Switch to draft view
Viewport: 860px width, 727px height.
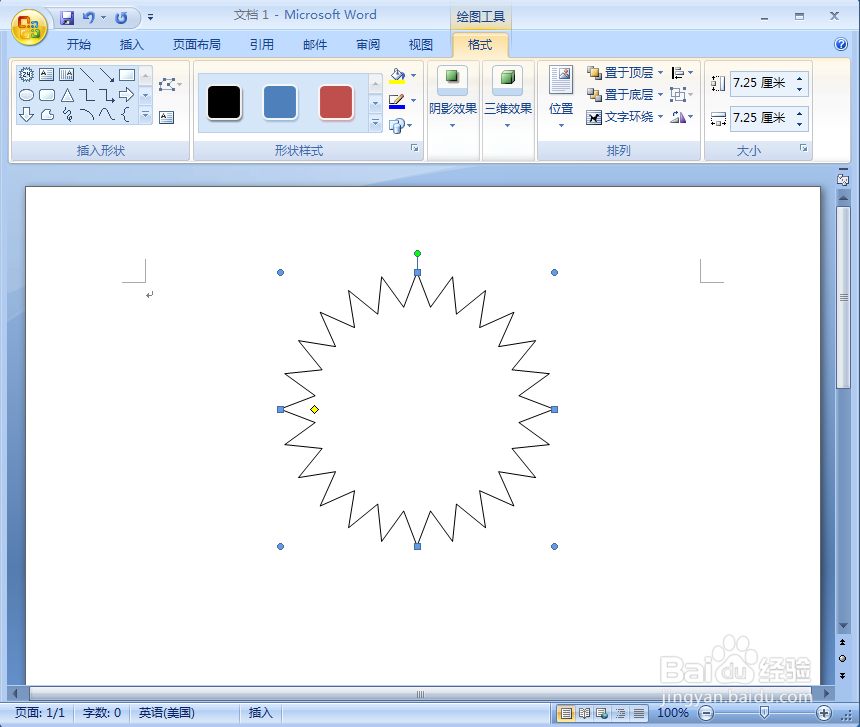coord(638,713)
